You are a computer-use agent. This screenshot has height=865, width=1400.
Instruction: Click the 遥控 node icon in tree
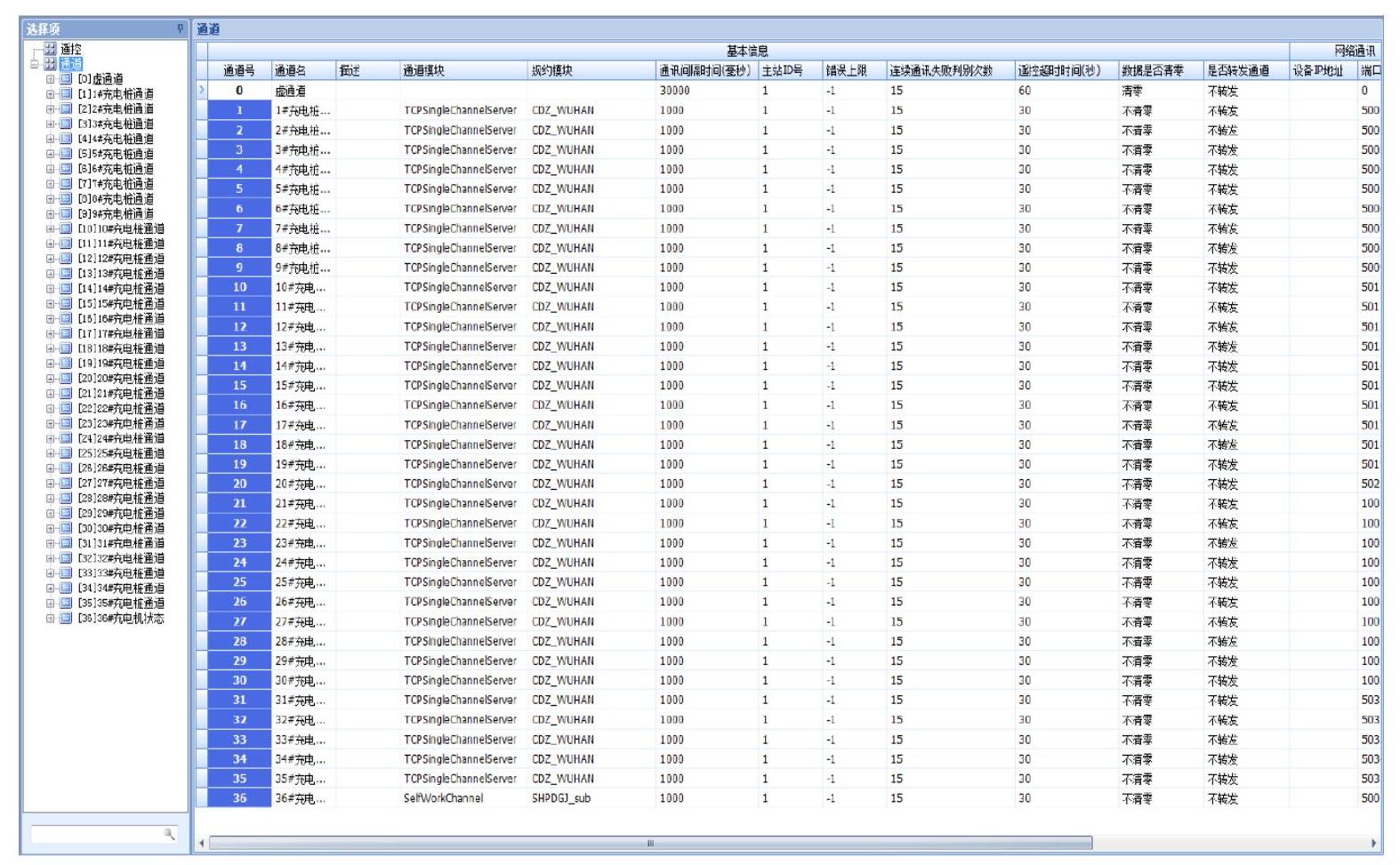pyautogui.click(x=50, y=49)
